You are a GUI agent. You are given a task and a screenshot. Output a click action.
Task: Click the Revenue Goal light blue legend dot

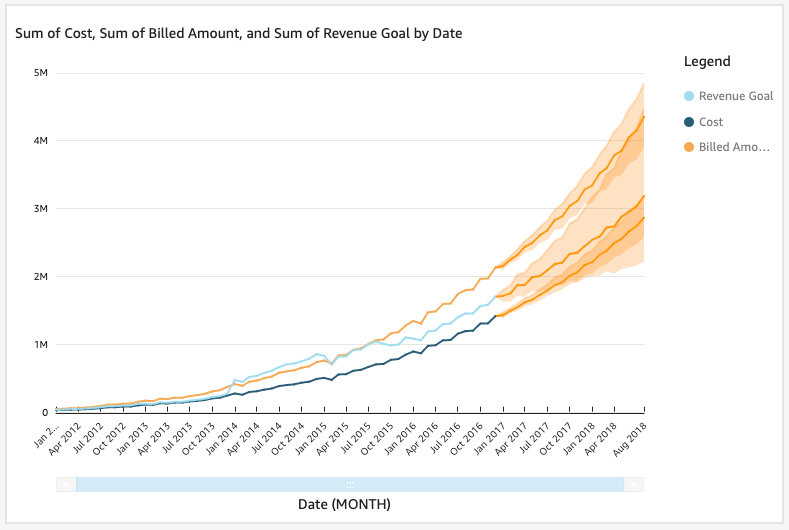pos(688,96)
